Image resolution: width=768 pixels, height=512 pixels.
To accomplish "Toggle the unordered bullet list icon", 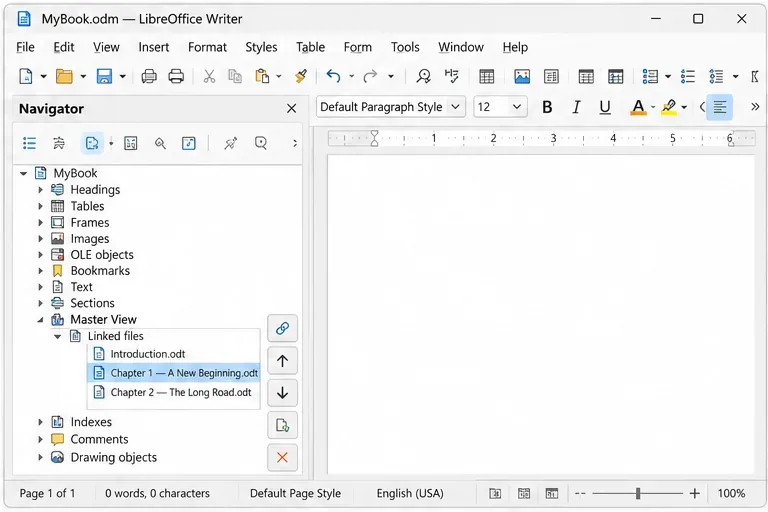I will click(x=688, y=76).
